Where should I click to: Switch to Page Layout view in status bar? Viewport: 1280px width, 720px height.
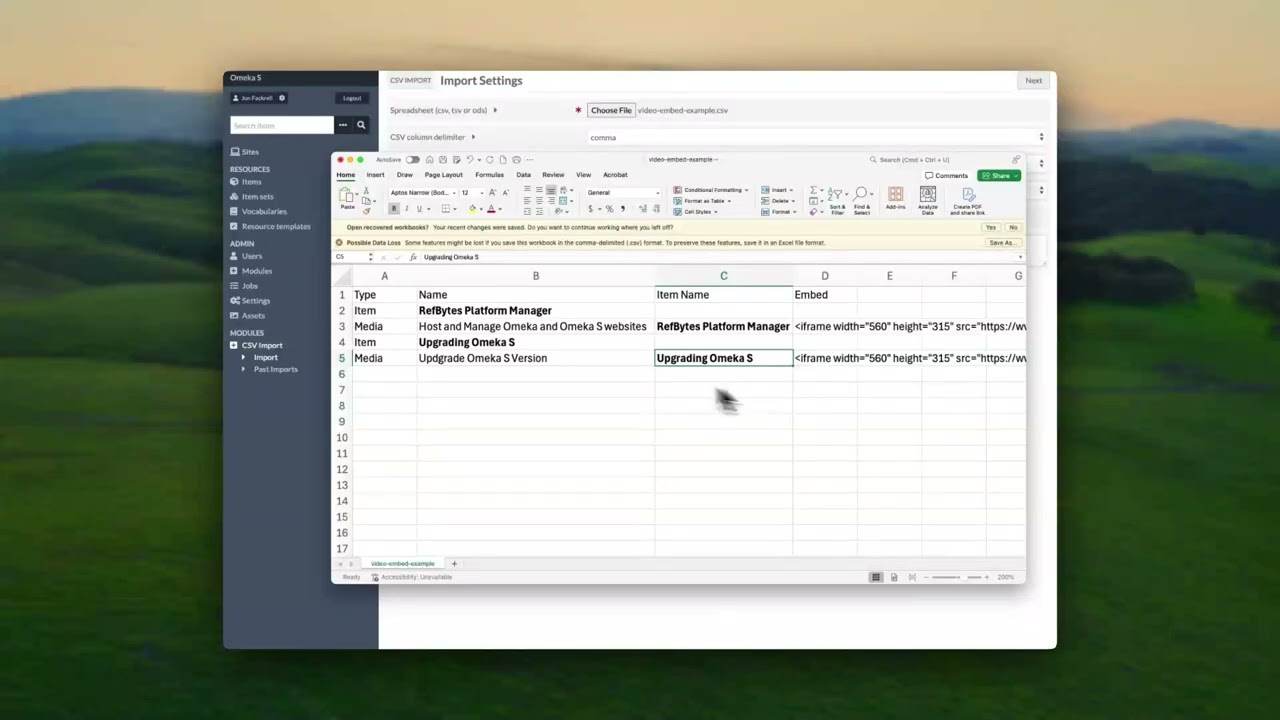894,577
